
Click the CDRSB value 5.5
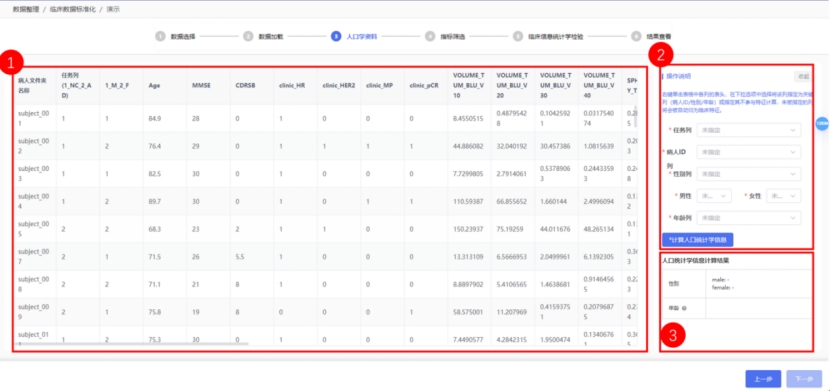point(239,257)
